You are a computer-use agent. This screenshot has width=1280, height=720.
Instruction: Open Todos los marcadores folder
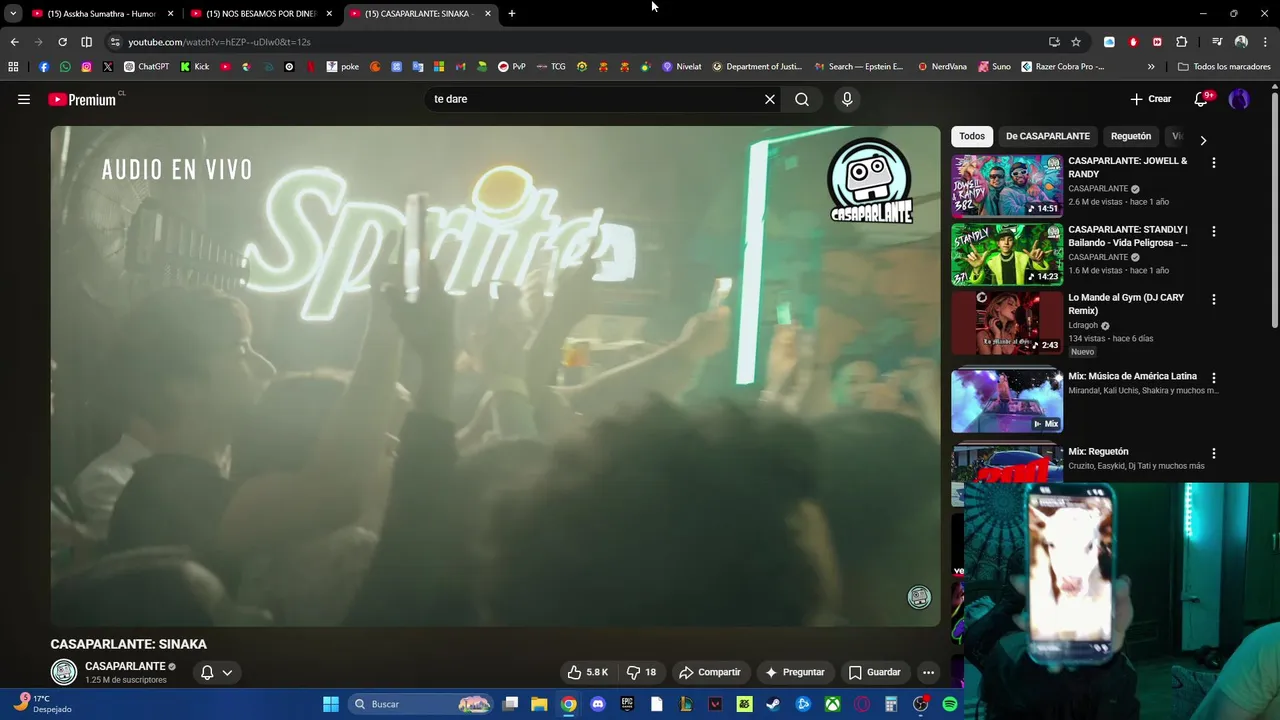click(1225, 67)
